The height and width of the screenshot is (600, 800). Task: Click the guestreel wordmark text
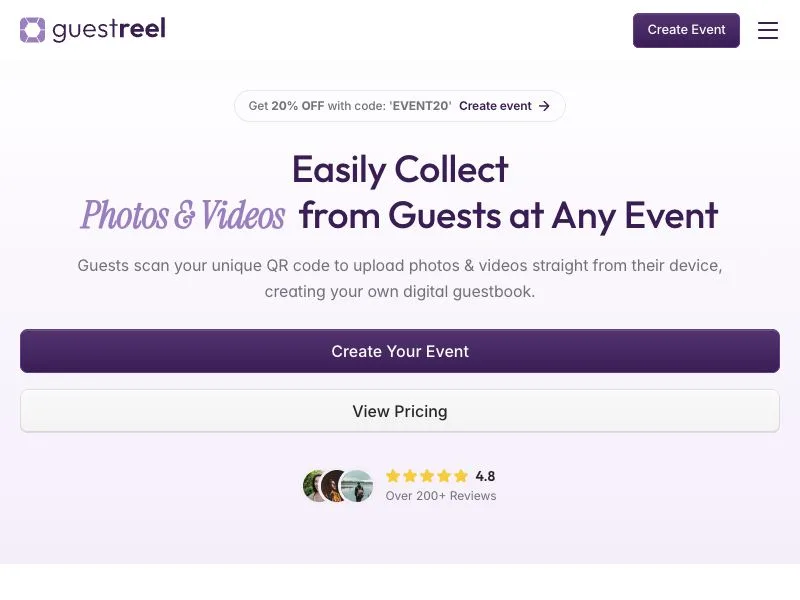109,30
